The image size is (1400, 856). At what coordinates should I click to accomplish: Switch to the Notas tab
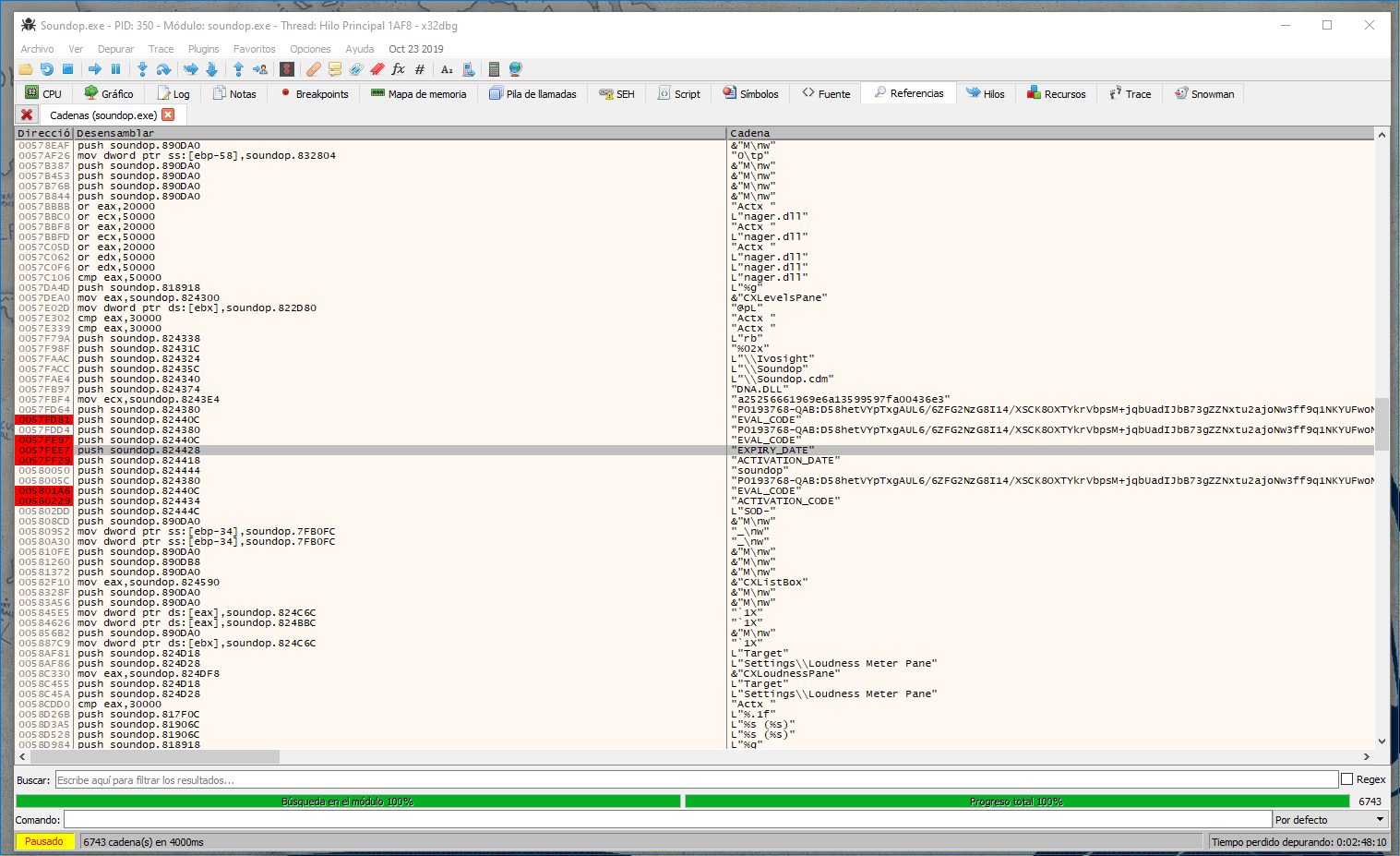point(234,93)
